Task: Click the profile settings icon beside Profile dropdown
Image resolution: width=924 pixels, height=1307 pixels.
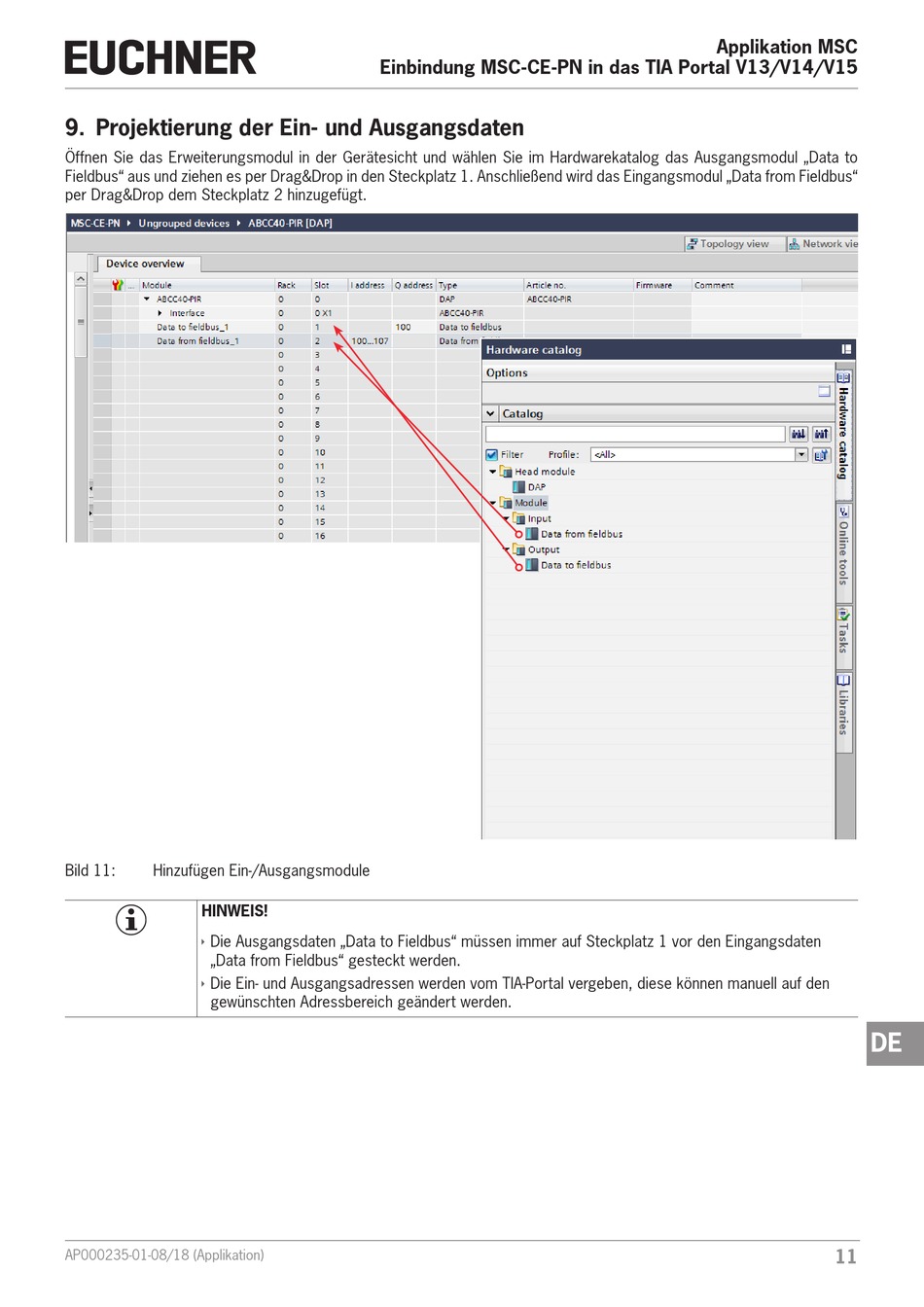Action: click(x=821, y=454)
